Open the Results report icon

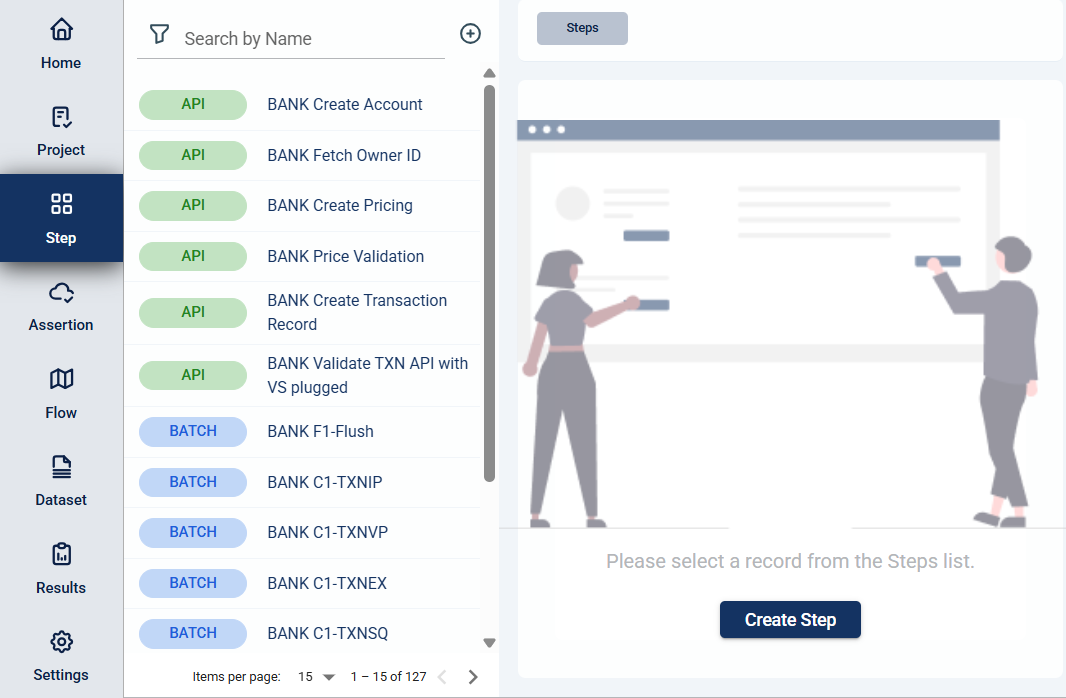point(61,554)
